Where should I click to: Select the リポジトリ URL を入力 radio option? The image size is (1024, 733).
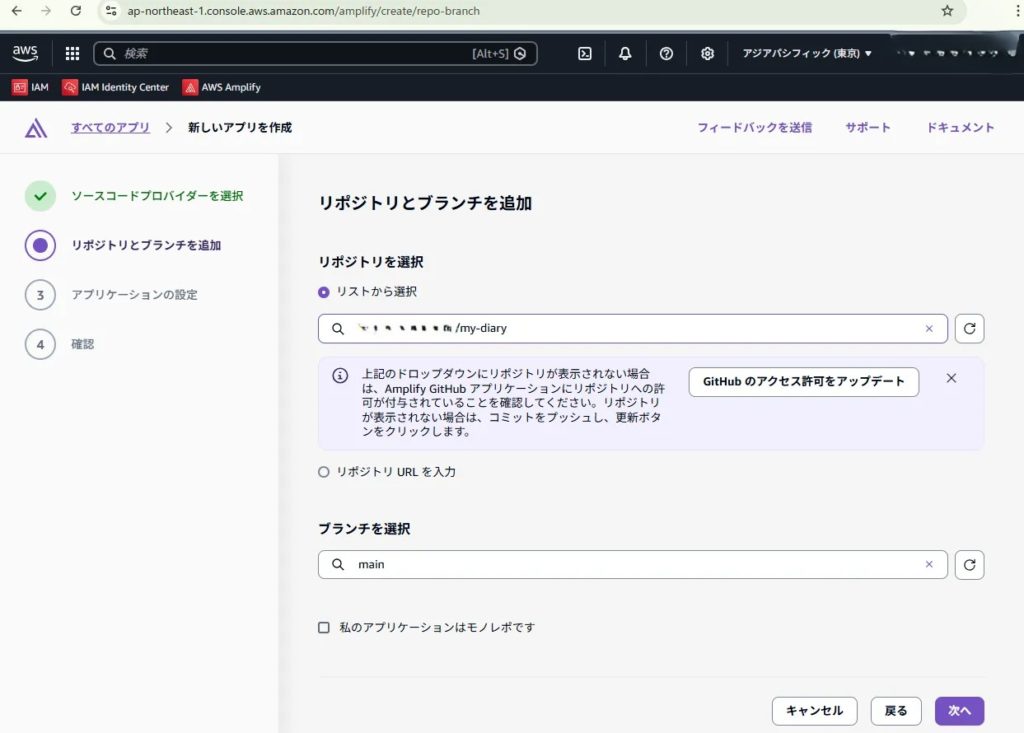tap(324, 472)
